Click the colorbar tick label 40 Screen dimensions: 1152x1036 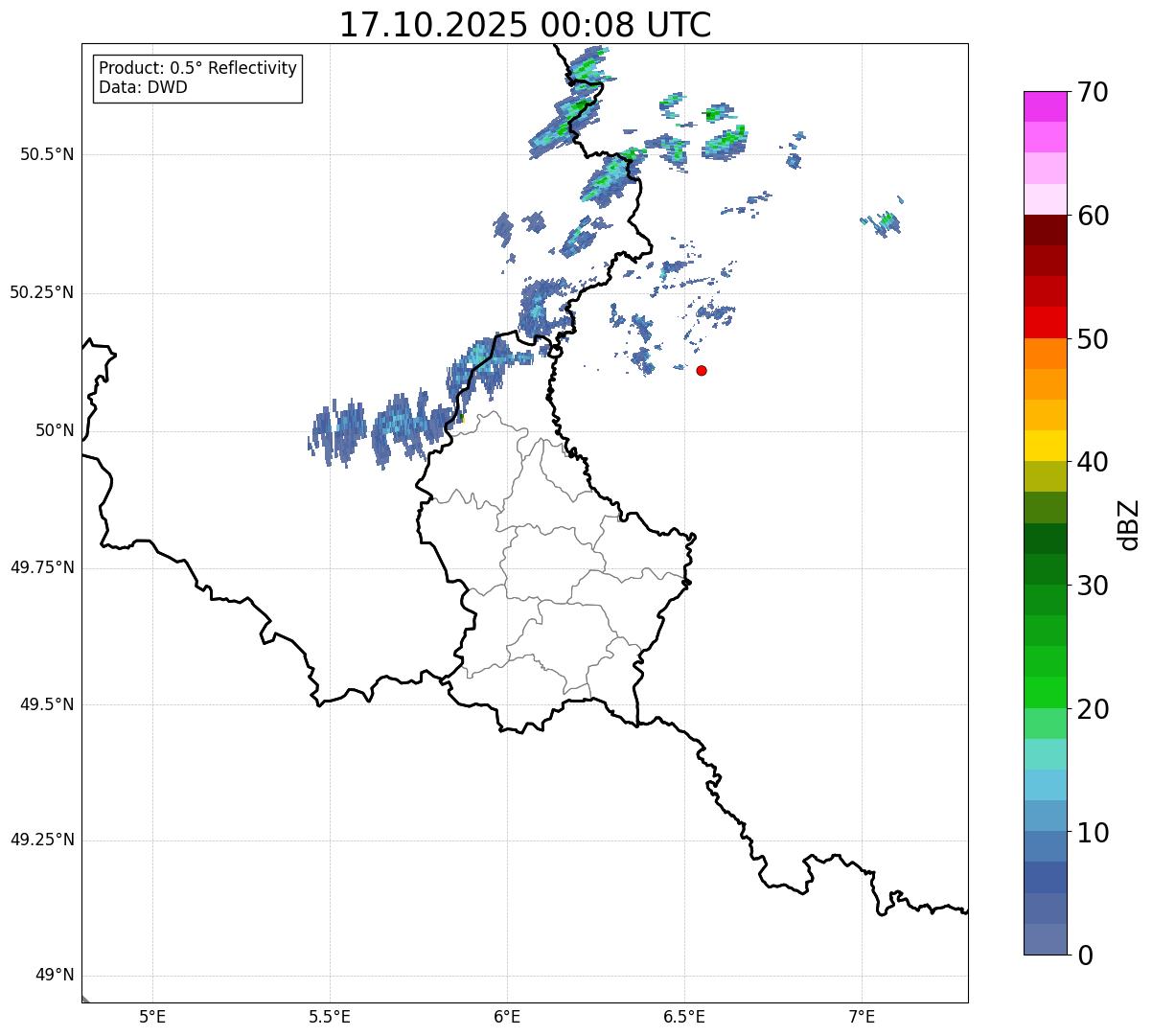(x=1094, y=463)
